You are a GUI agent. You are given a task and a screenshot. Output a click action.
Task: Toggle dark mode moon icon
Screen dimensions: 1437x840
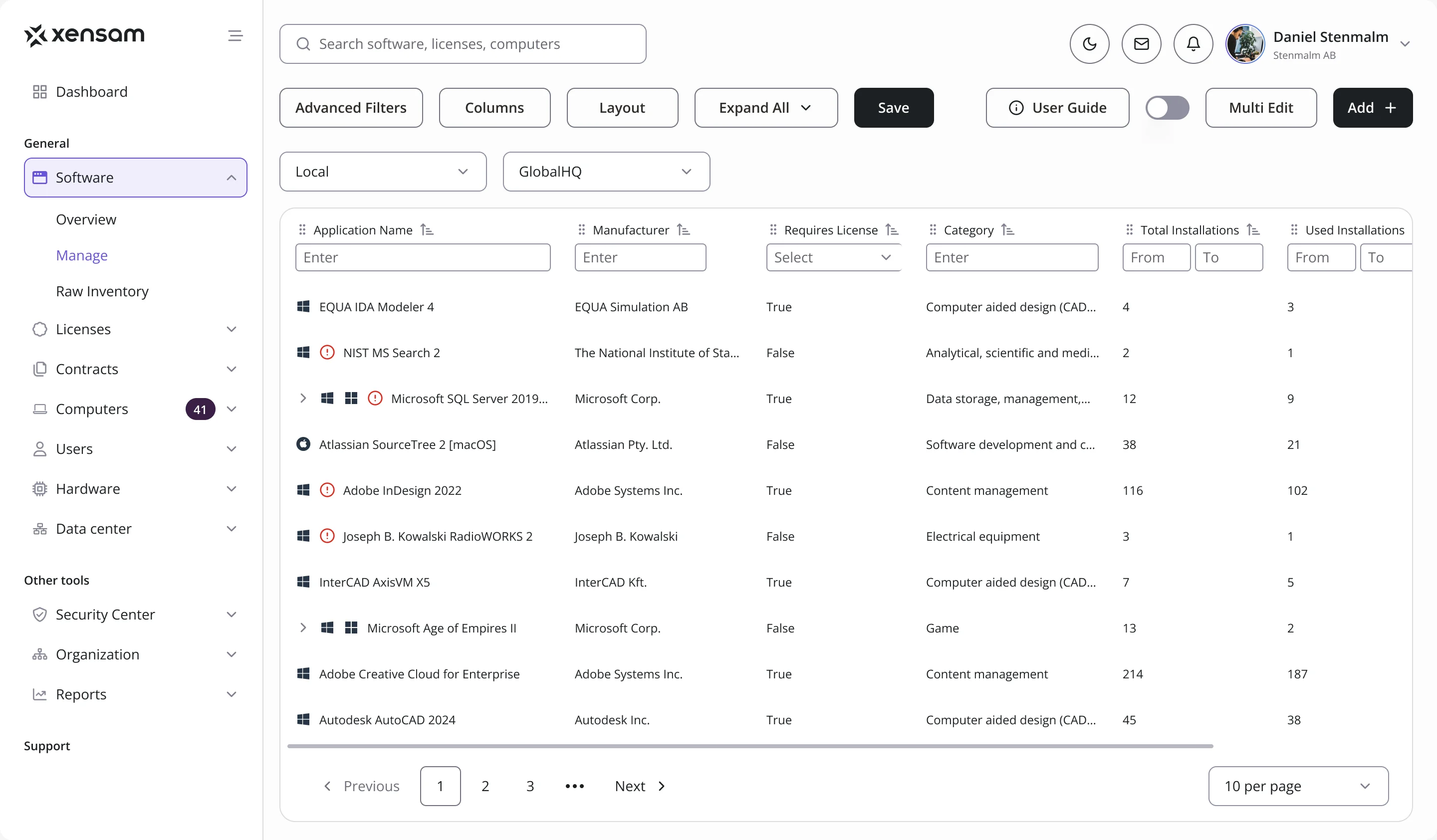pos(1089,44)
